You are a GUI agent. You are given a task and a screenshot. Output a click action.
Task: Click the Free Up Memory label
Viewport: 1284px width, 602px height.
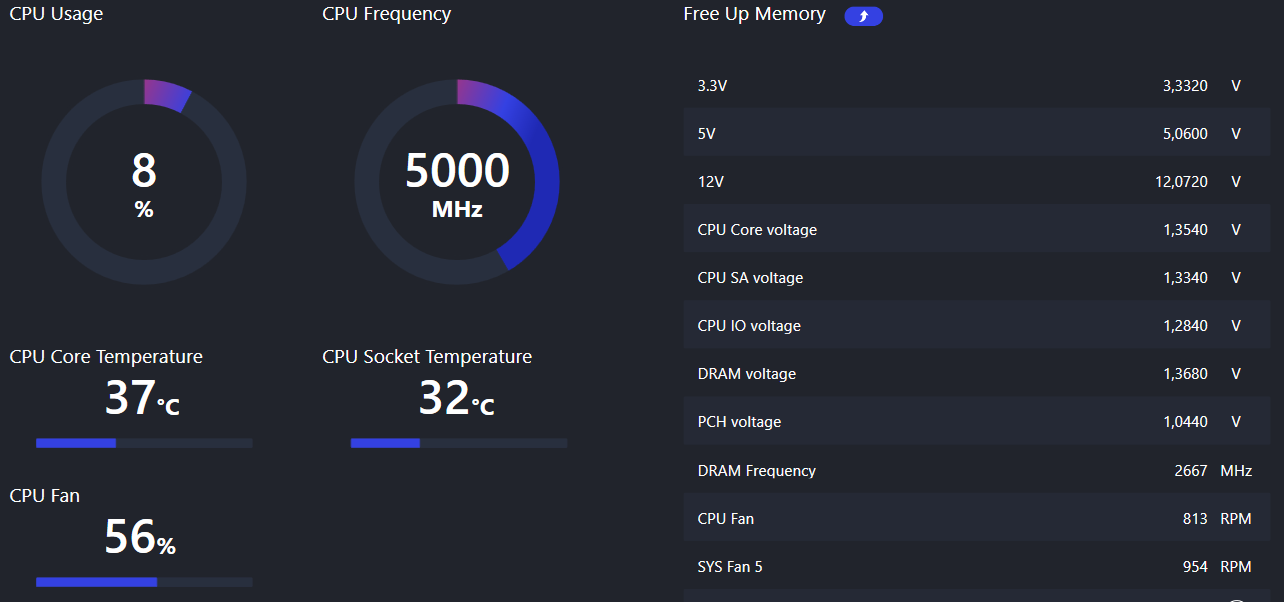[755, 15]
